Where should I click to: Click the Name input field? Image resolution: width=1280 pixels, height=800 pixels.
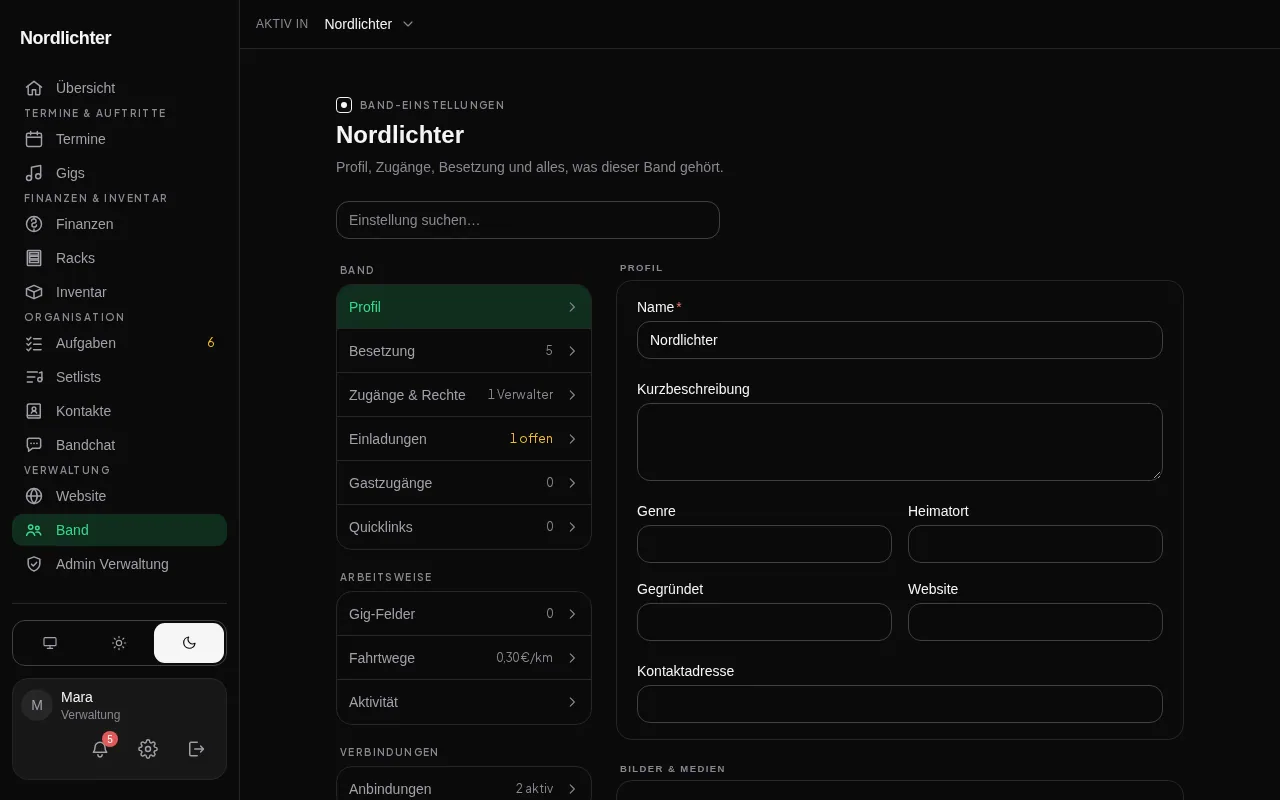click(900, 340)
